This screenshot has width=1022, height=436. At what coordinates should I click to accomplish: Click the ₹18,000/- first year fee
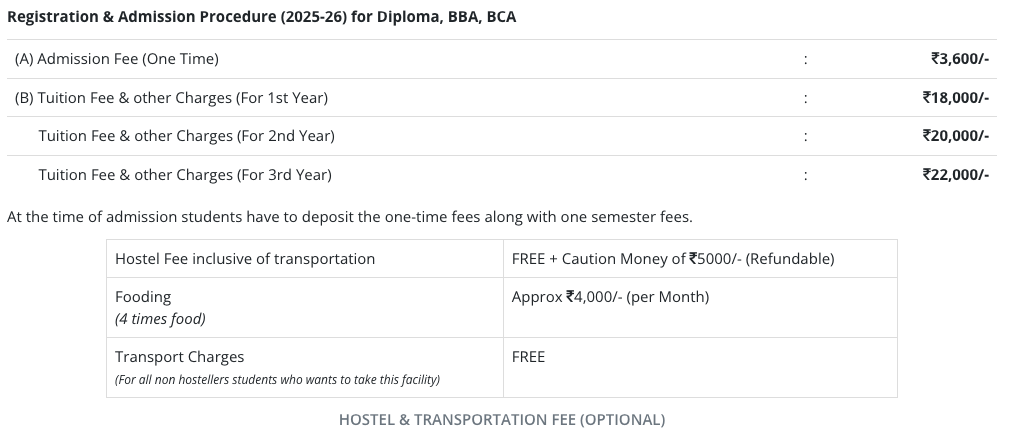[955, 98]
